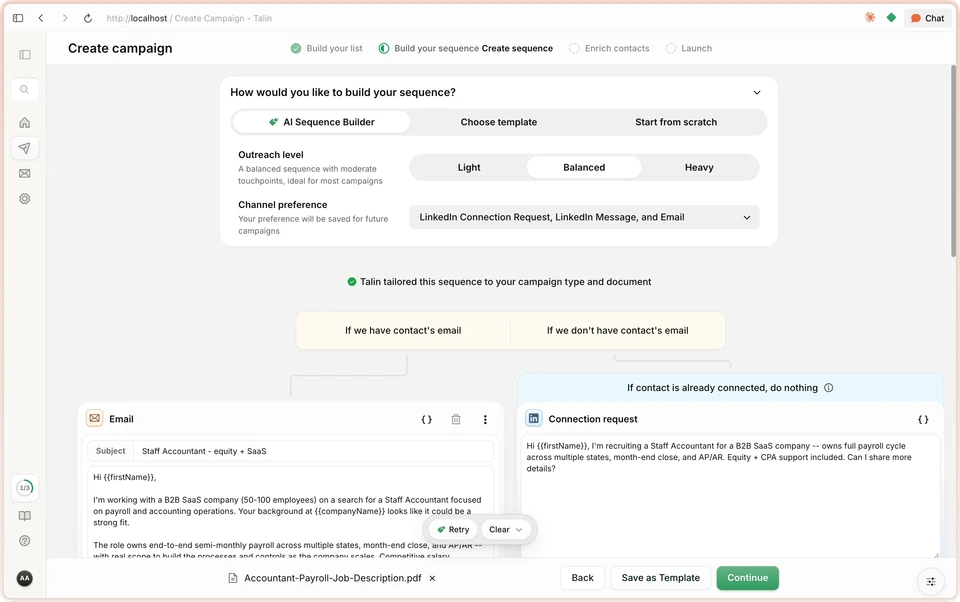The image size is (960, 602).
Task: Insert variable in the Connection request step
Action: [923, 420]
